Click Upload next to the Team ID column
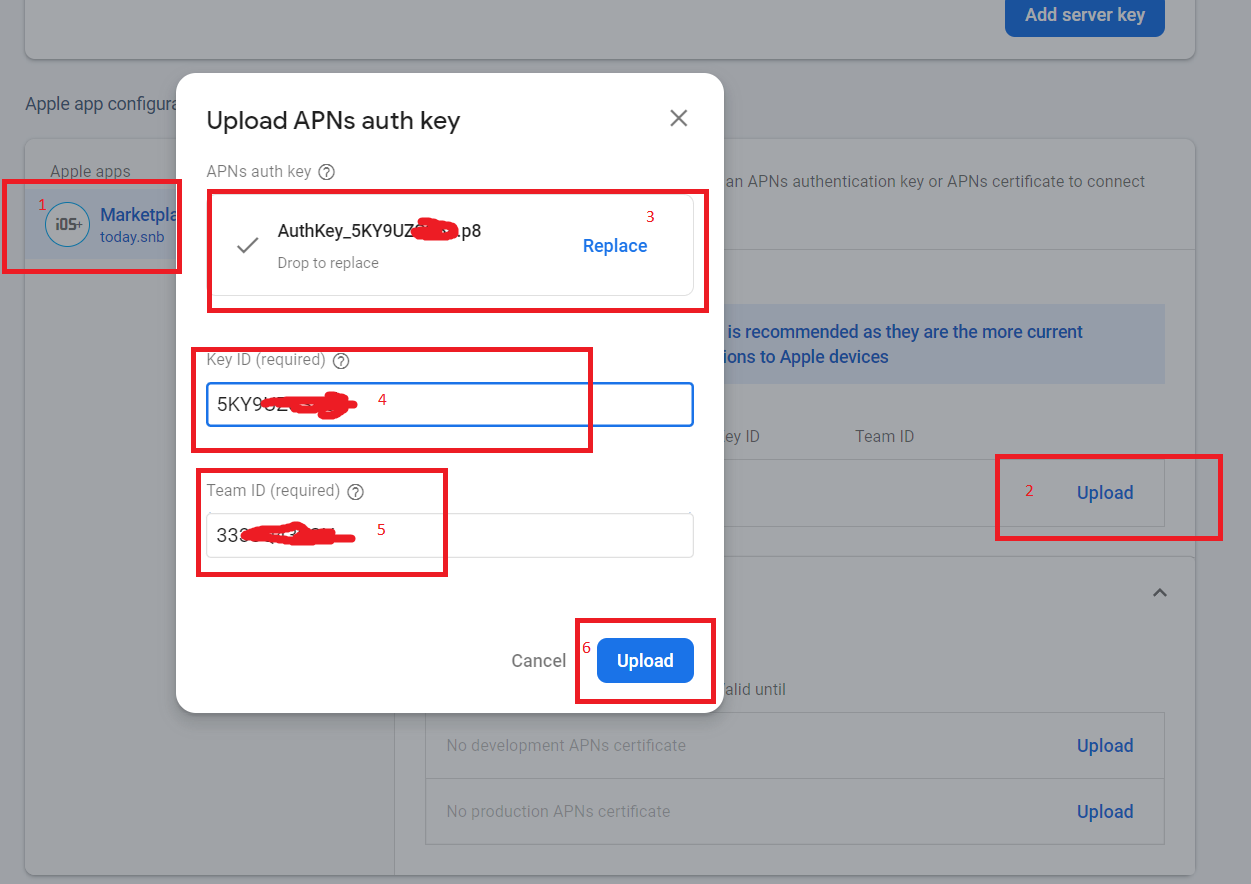 point(1104,492)
